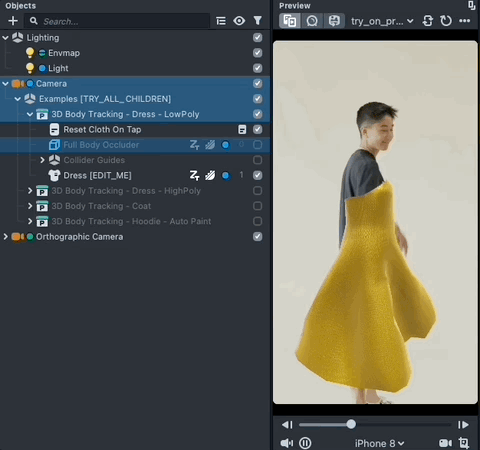The image size is (480, 450).
Task: Open the filter funnel in Objects panel
Action: 258,21
